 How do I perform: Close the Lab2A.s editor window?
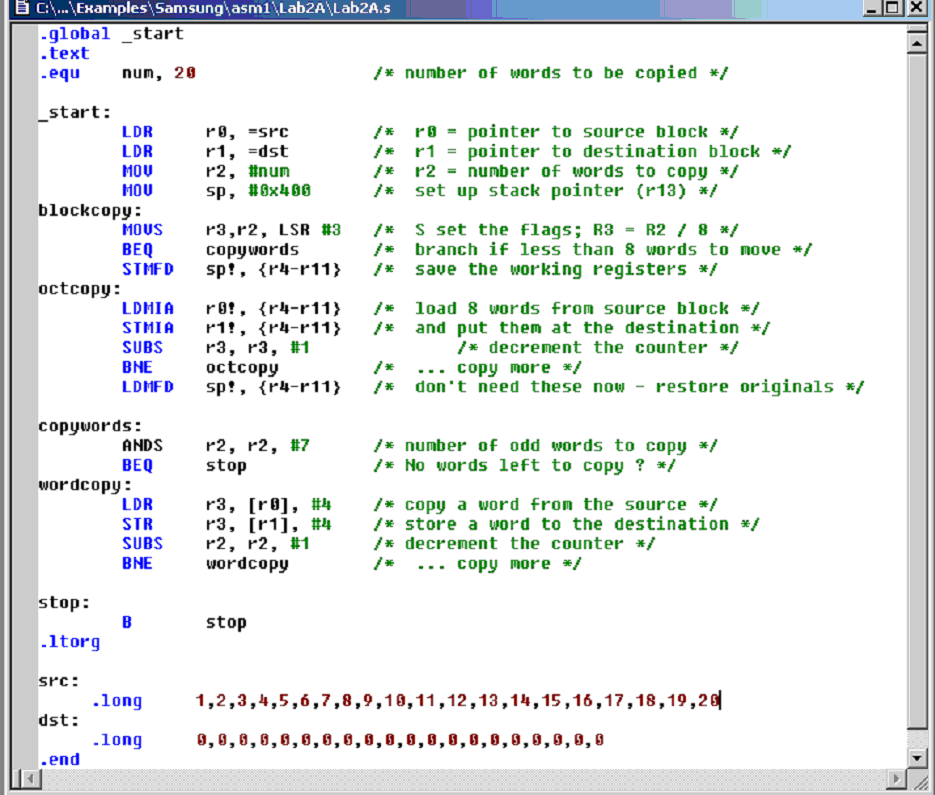point(917,7)
